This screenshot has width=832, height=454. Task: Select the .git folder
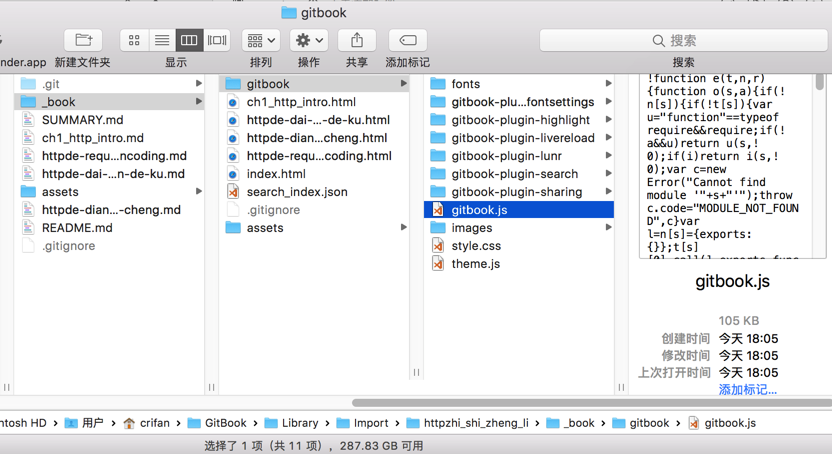[109, 84]
